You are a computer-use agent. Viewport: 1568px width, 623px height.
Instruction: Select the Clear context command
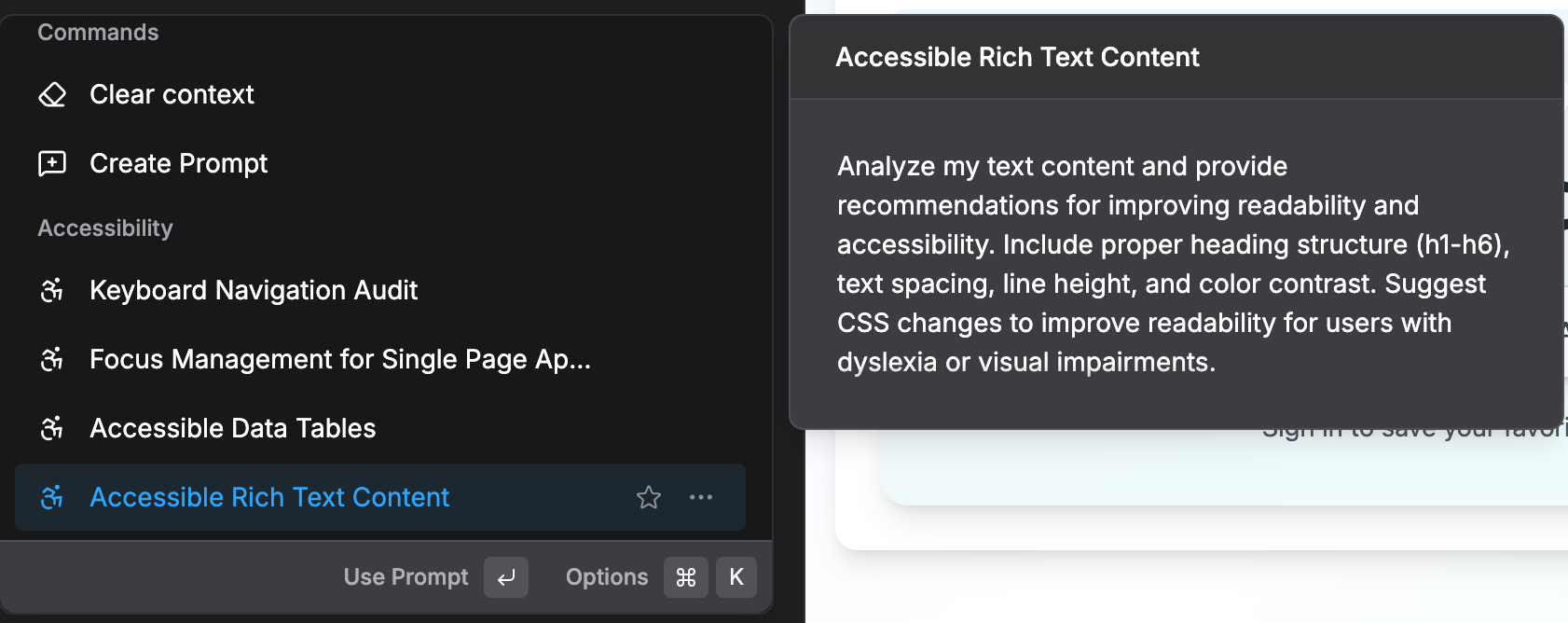pos(172,95)
